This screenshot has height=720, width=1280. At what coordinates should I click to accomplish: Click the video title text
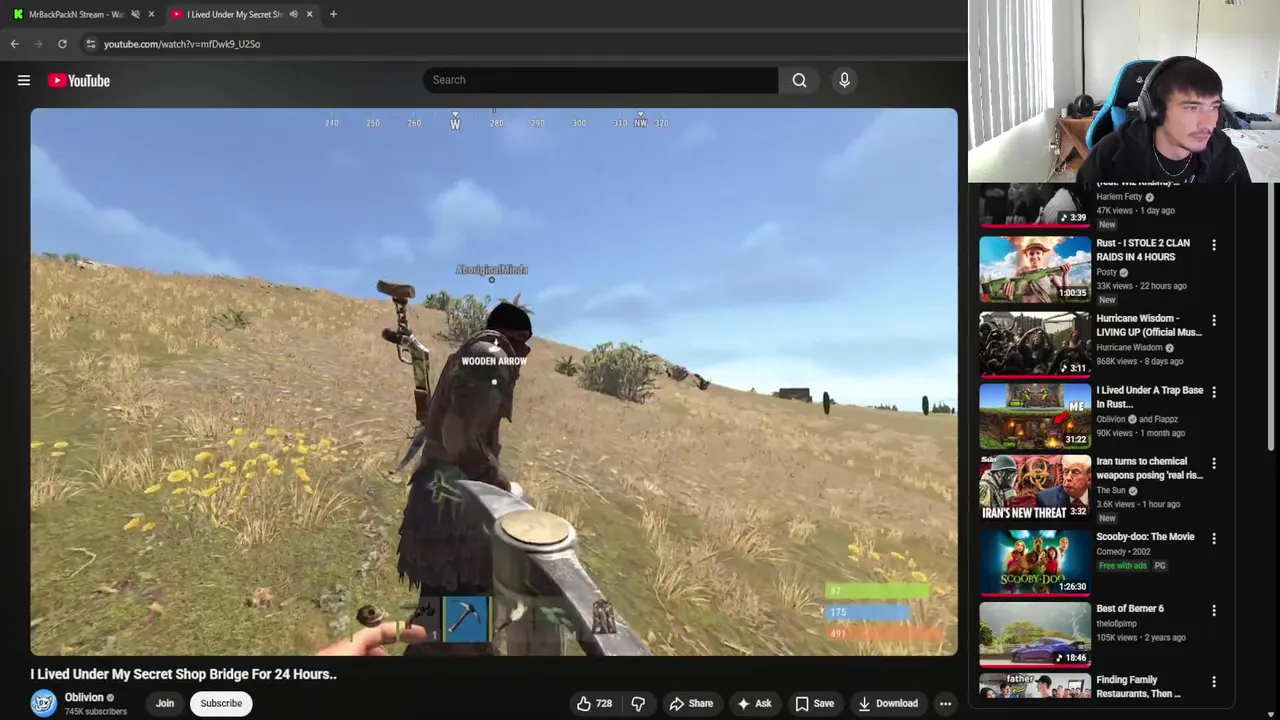[183, 674]
